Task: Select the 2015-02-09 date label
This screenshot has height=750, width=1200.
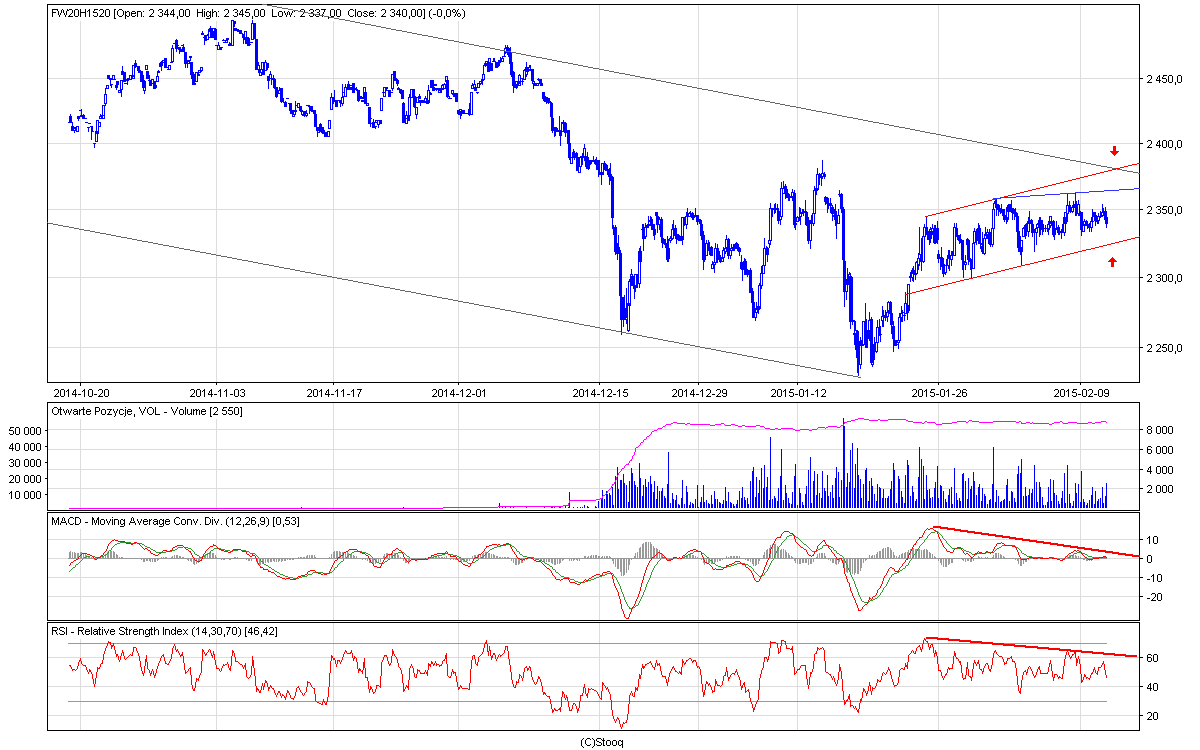Action: [x=1083, y=392]
